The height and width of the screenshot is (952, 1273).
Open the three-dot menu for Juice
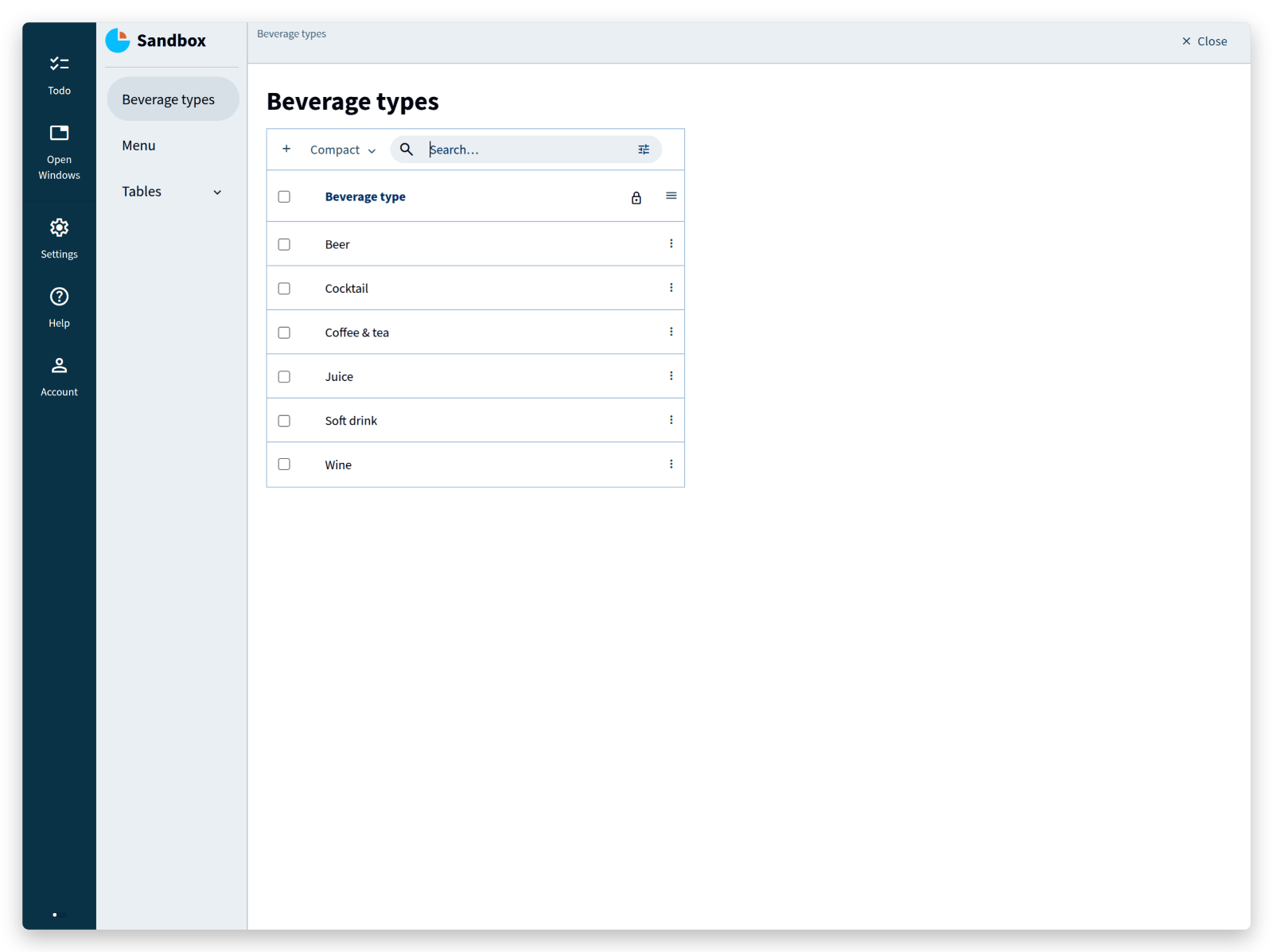[672, 376]
